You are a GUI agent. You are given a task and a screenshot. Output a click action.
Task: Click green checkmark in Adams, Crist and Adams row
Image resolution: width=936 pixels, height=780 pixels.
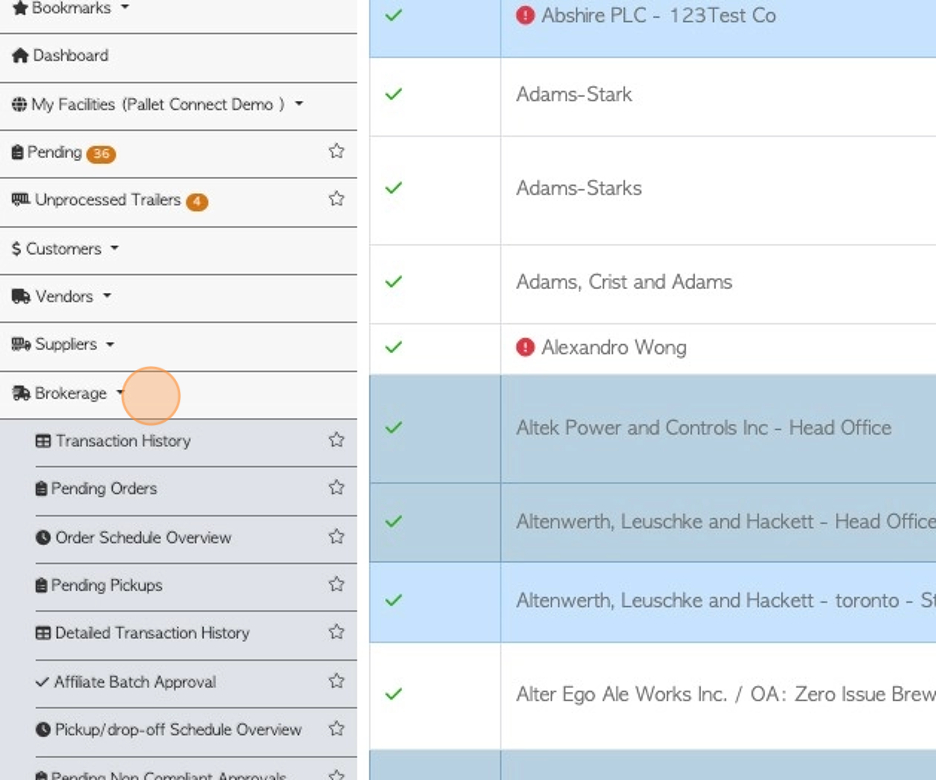[x=393, y=281]
